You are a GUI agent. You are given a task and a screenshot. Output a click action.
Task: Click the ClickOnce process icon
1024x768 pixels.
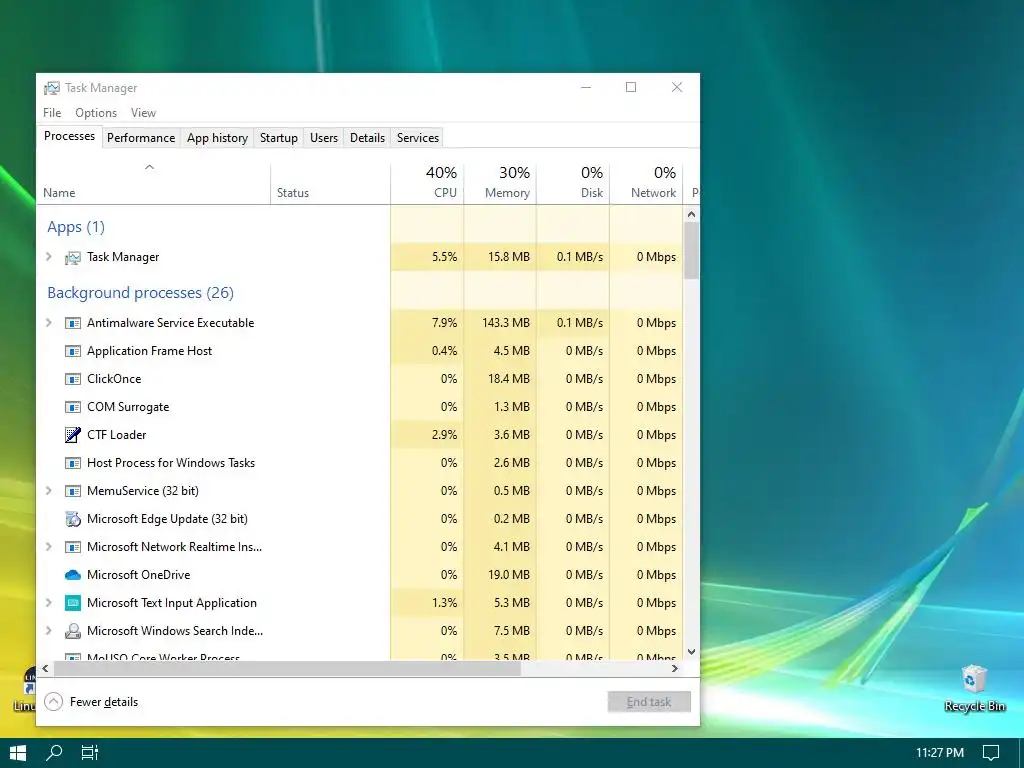(72, 379)
